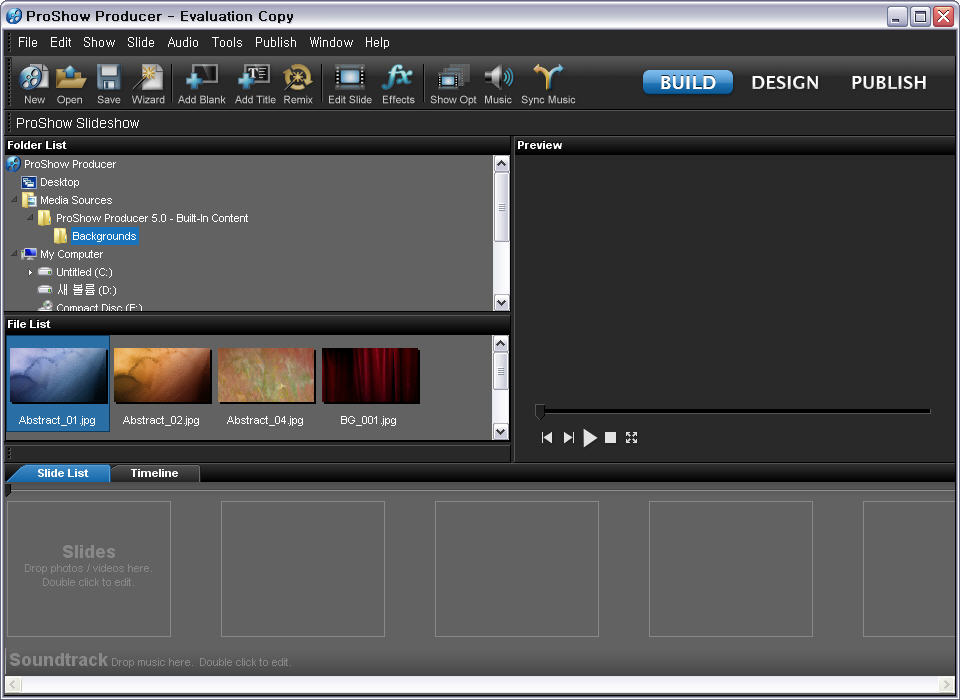Open the Show menu

99,42
